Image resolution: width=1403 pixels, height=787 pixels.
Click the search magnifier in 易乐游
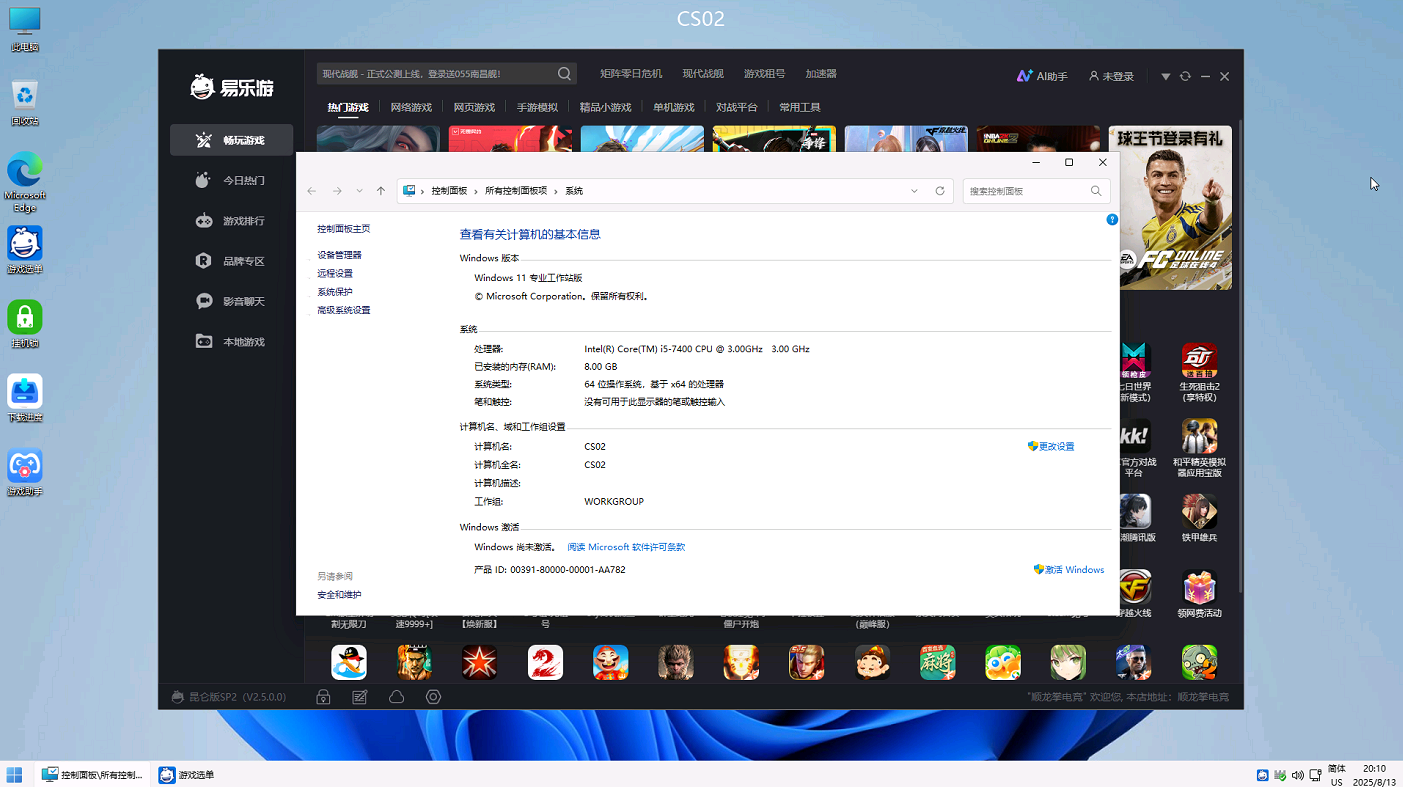coord(565,74)
